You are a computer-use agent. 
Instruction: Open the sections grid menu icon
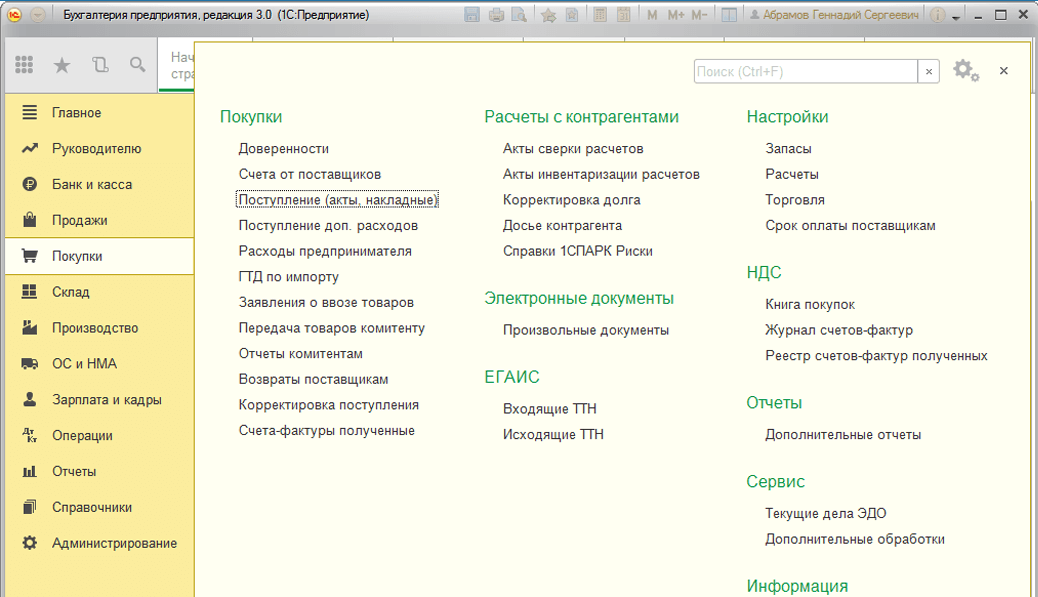24,64
